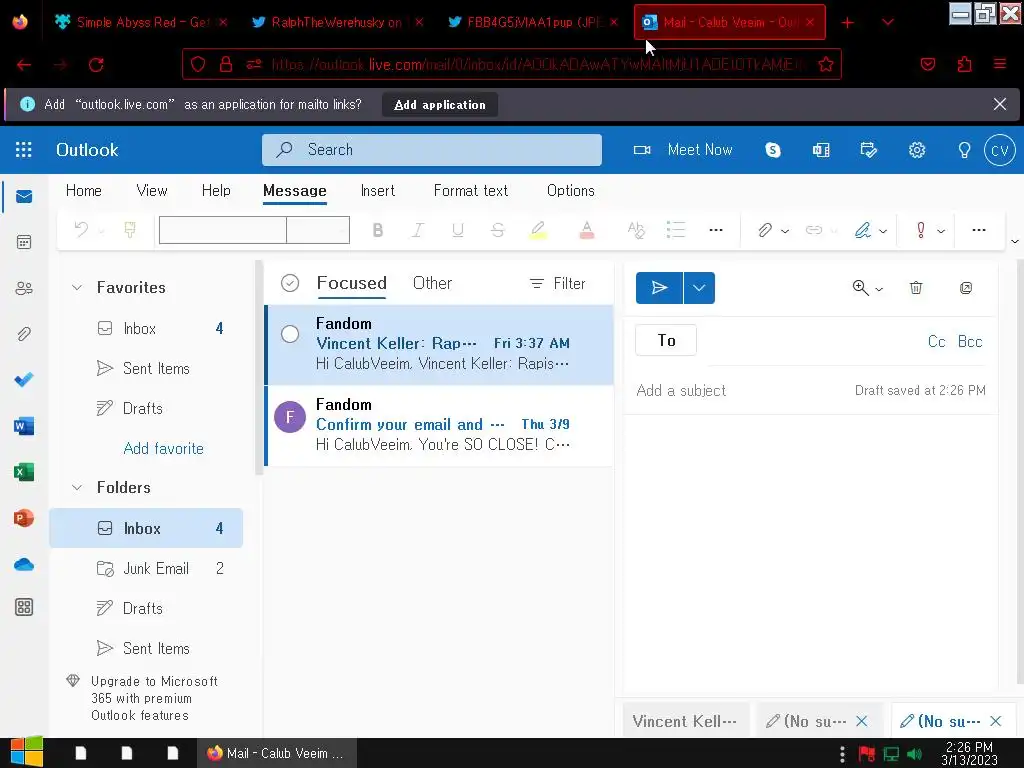Click the Add application button

(x=440, y=104)
